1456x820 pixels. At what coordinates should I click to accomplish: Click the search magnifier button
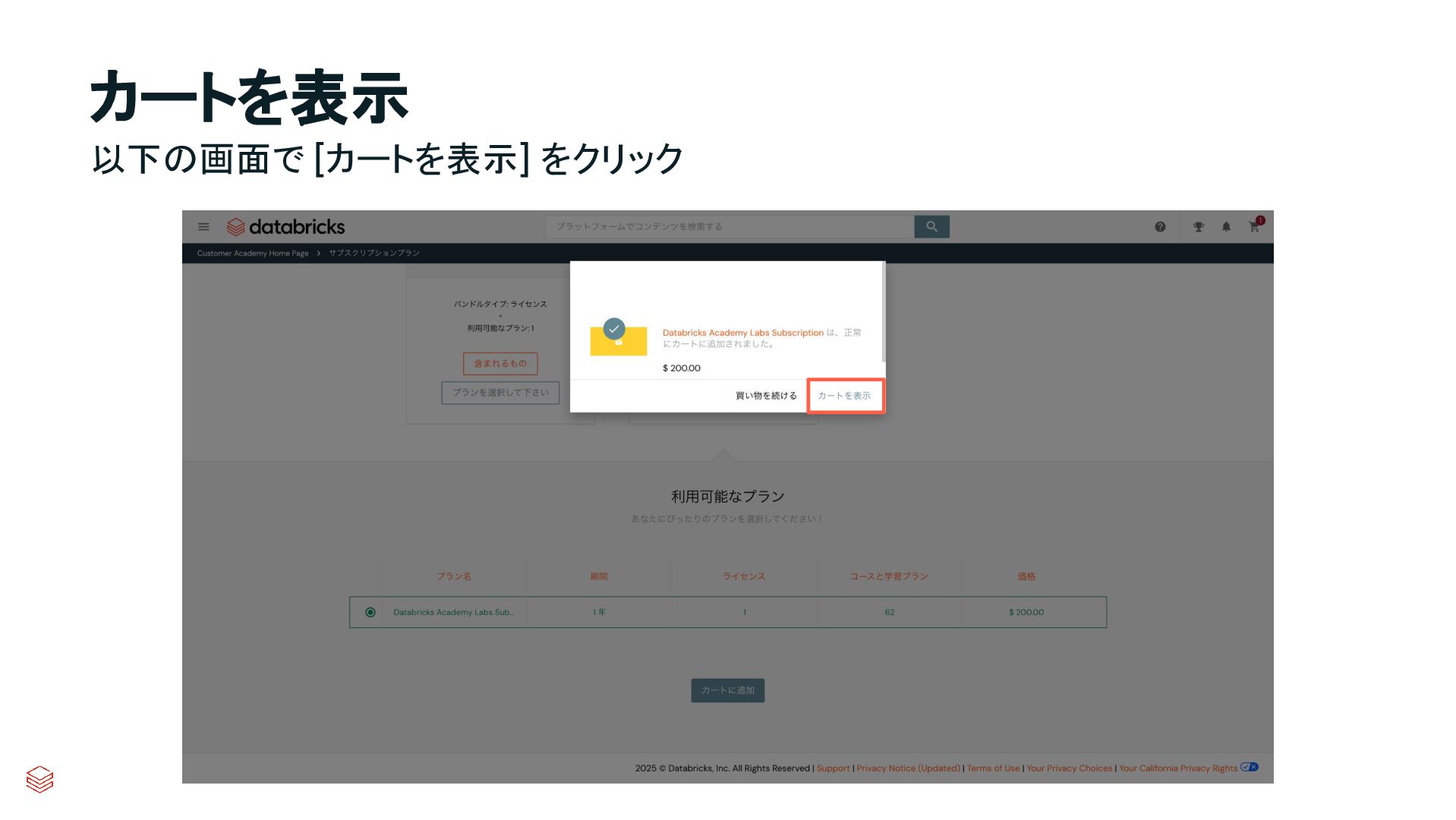coord(931,226)
